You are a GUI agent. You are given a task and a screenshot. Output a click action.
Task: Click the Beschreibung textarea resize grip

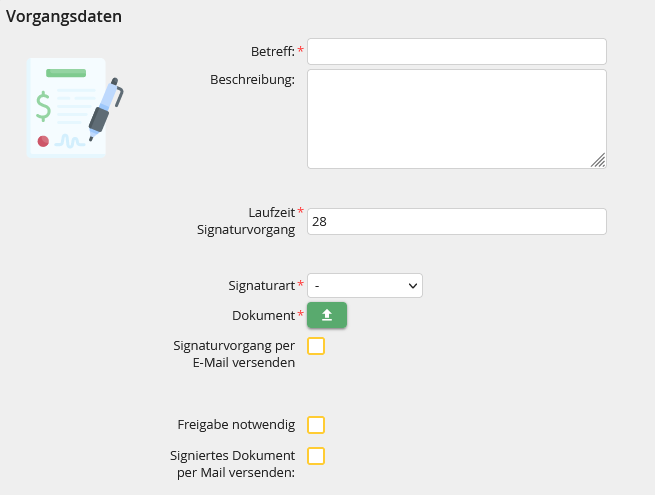pos(598,160)
